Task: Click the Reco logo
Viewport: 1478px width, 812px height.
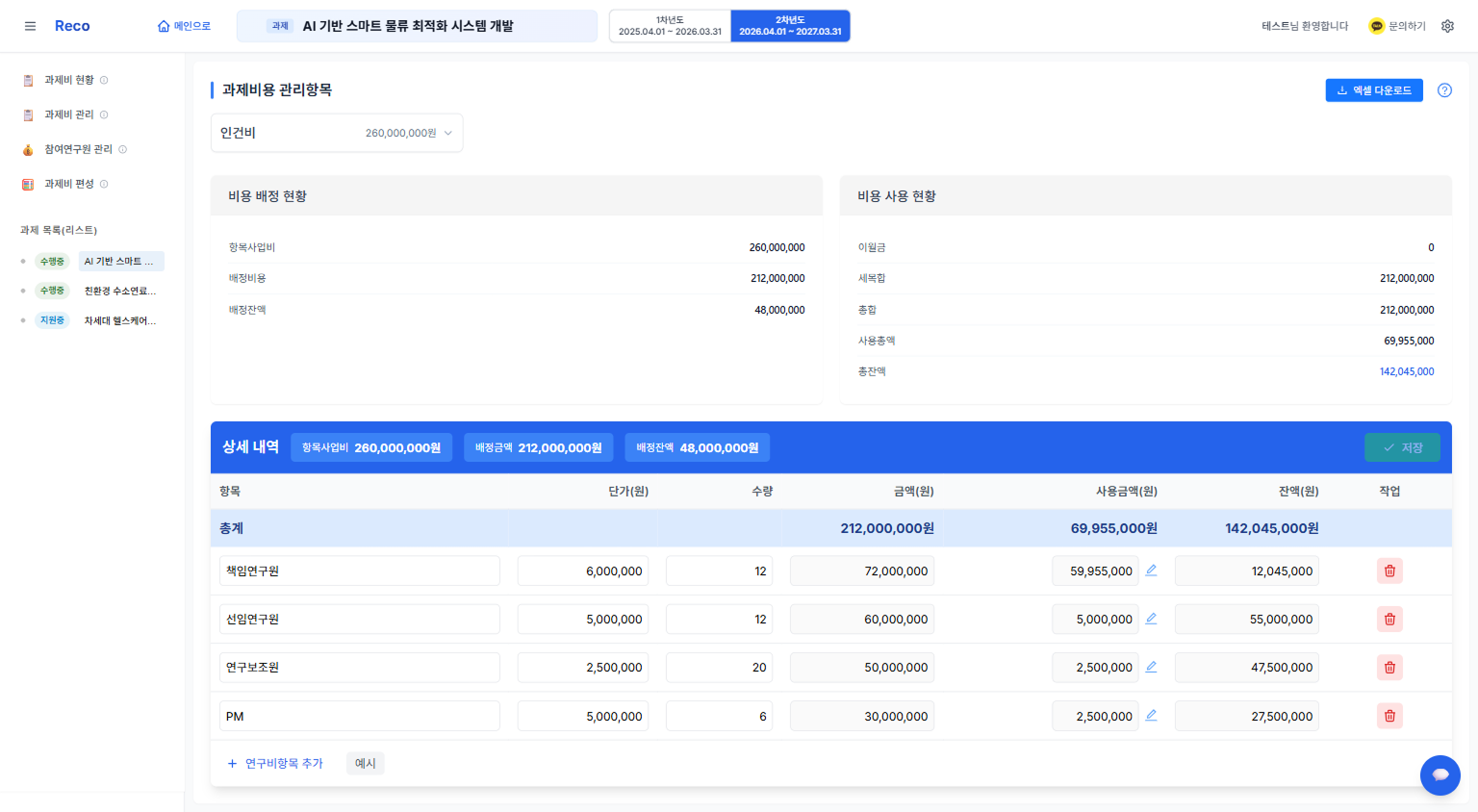Action: point(72,26)
